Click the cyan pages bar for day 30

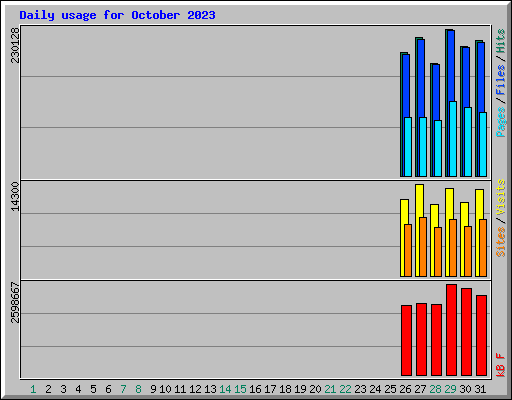coord(468,142)
